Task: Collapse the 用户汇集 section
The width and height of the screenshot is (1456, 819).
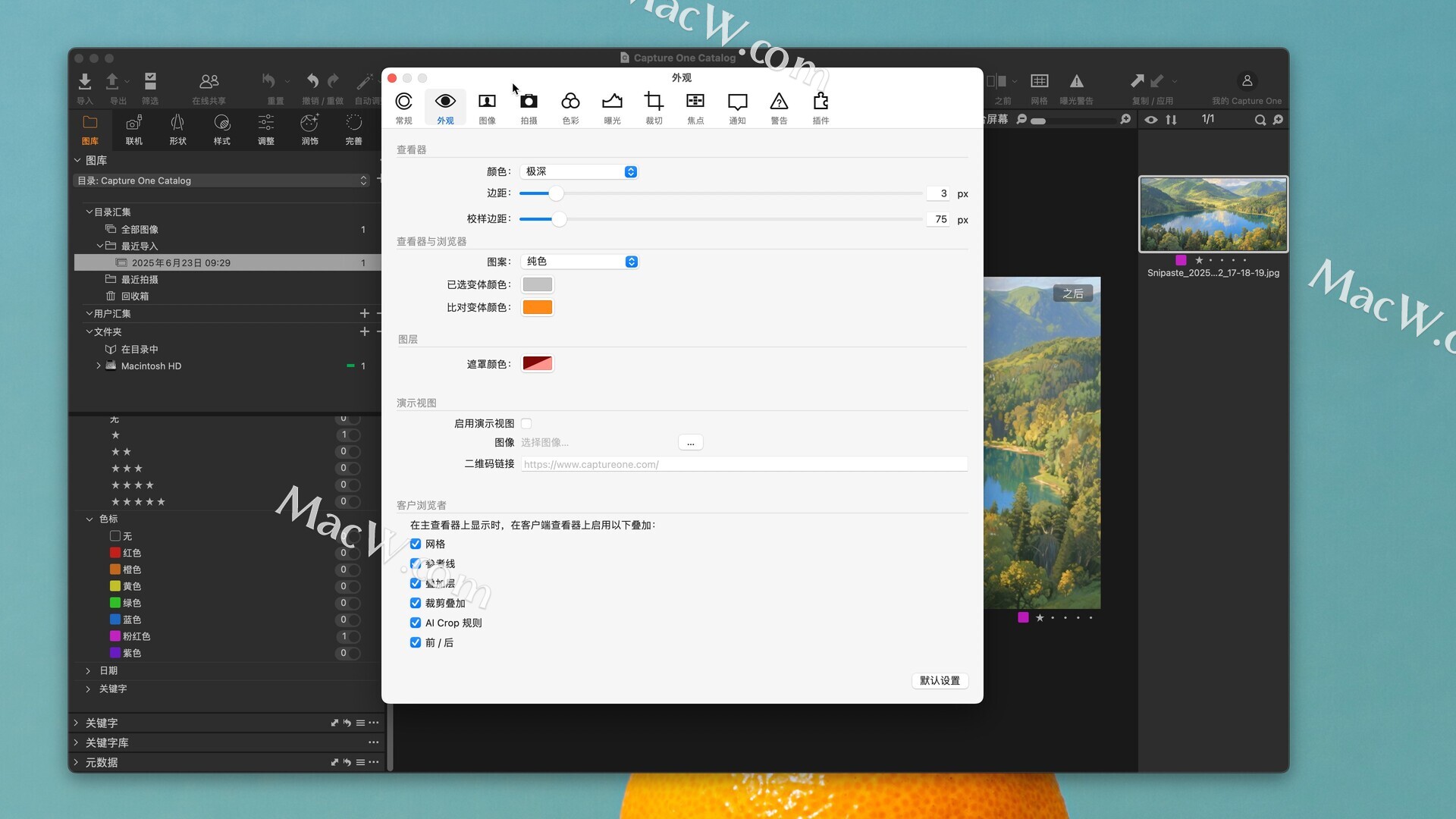Action: [x=89, y=313]
